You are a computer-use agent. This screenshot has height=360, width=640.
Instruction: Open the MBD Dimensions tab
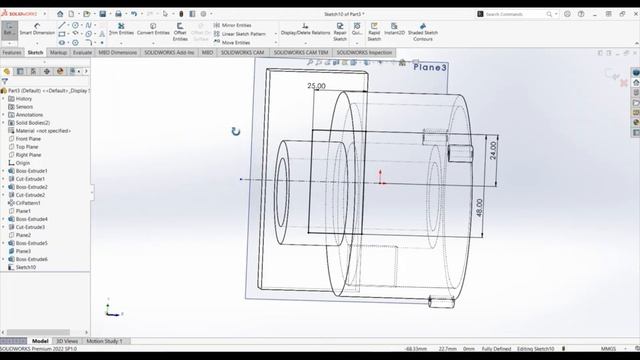coord(118,52)
